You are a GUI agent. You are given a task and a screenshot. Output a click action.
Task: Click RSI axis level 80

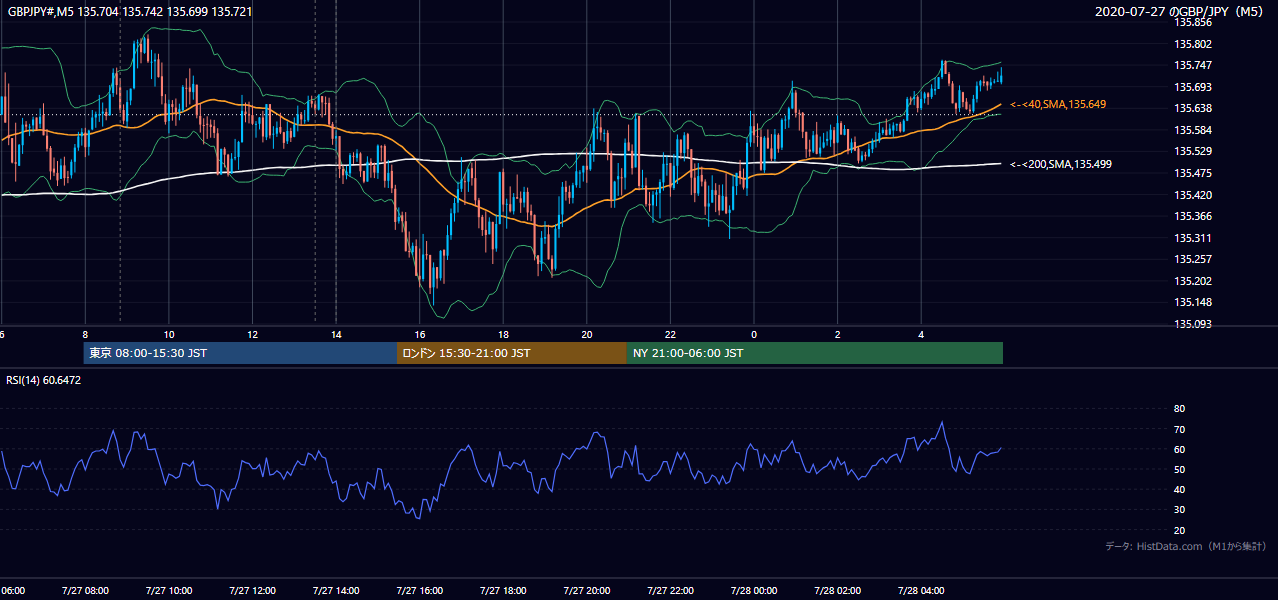[1179, 409]
